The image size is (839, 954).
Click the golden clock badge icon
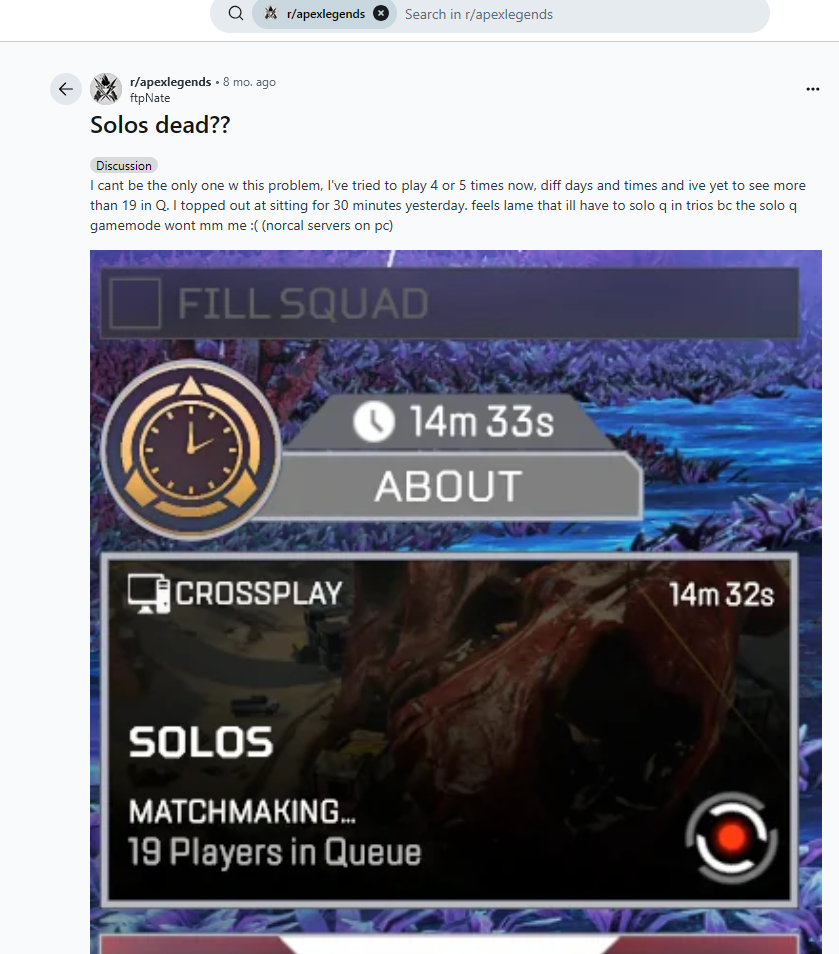pyautogui.click(x=190, y=449)
